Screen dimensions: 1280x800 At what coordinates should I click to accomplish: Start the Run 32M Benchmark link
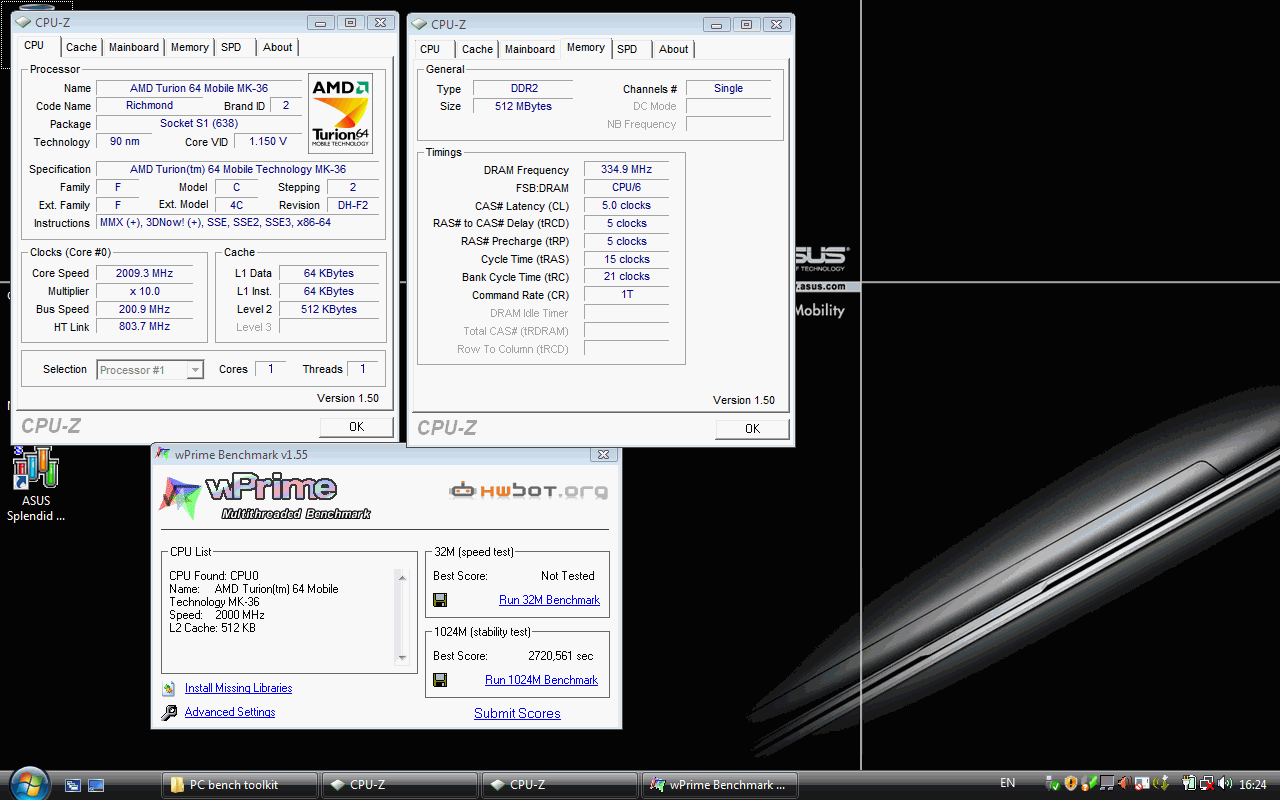549,600
